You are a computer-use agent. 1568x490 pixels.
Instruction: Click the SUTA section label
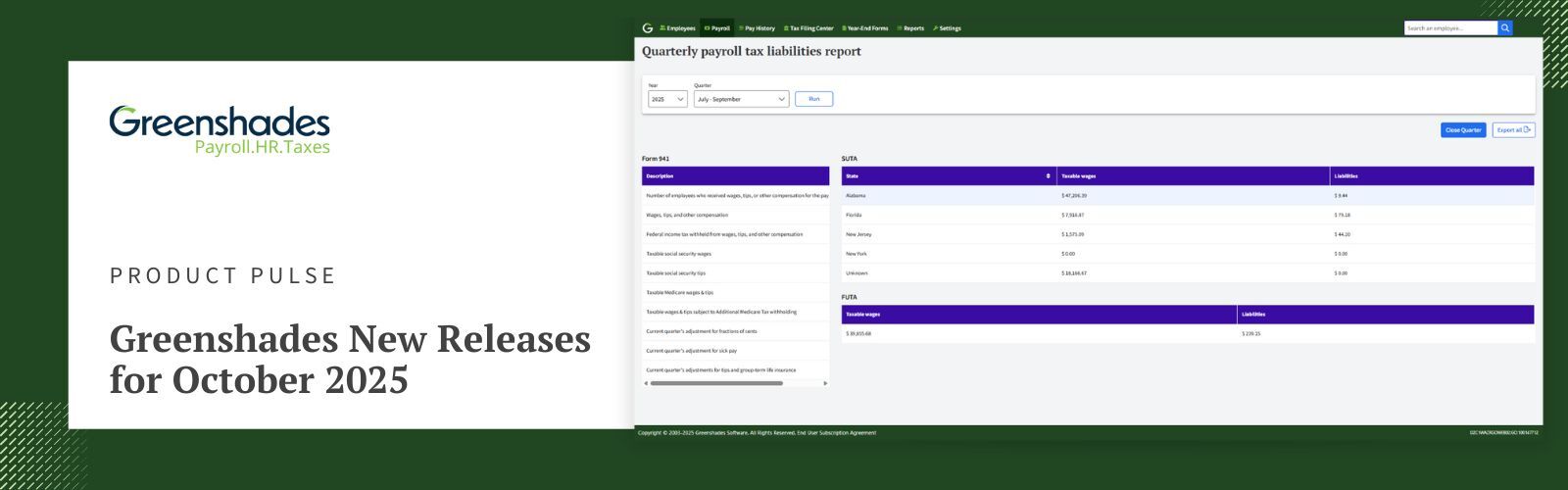click(x=849, y=159)
